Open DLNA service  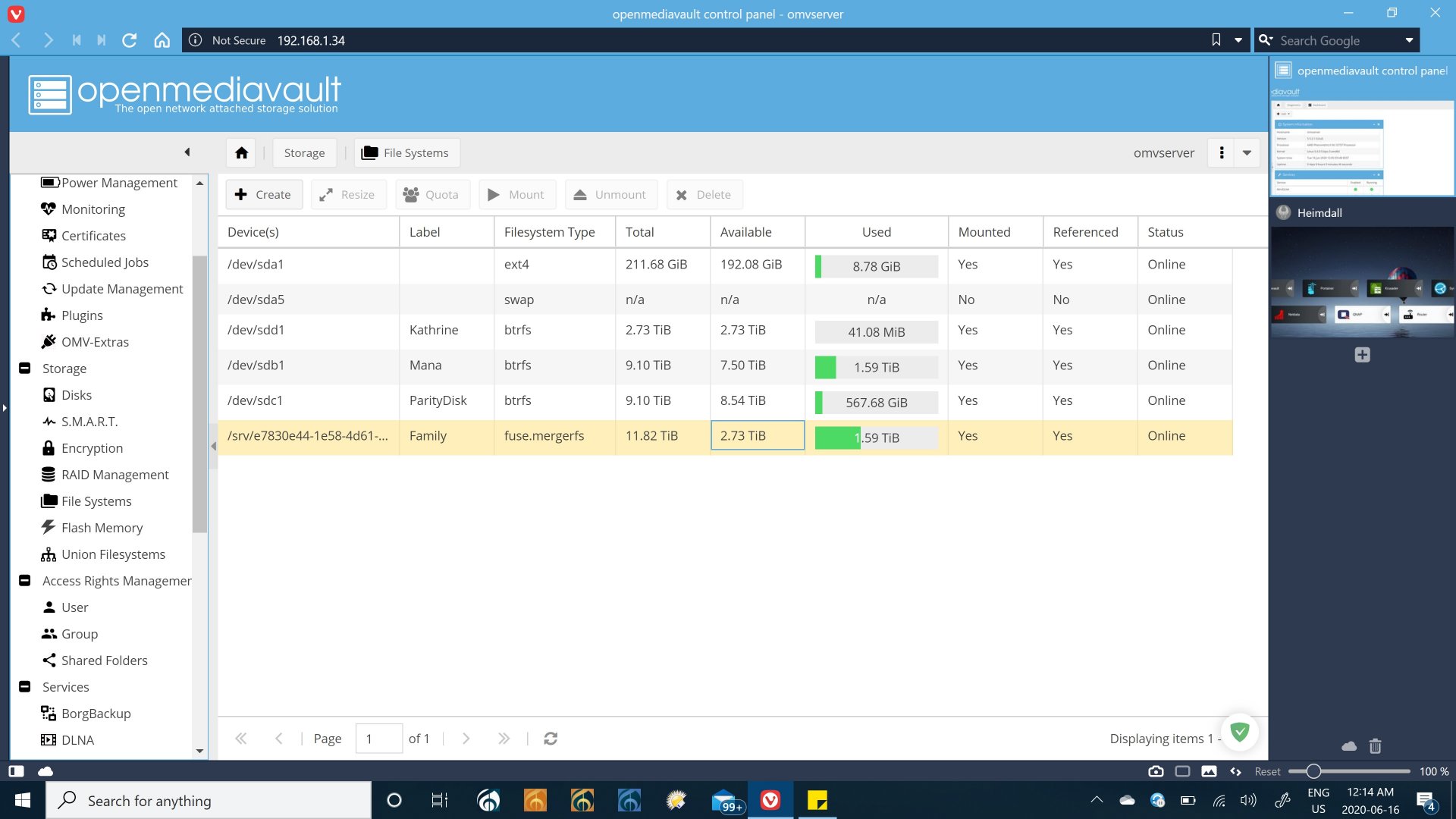[x=67, y=740]
